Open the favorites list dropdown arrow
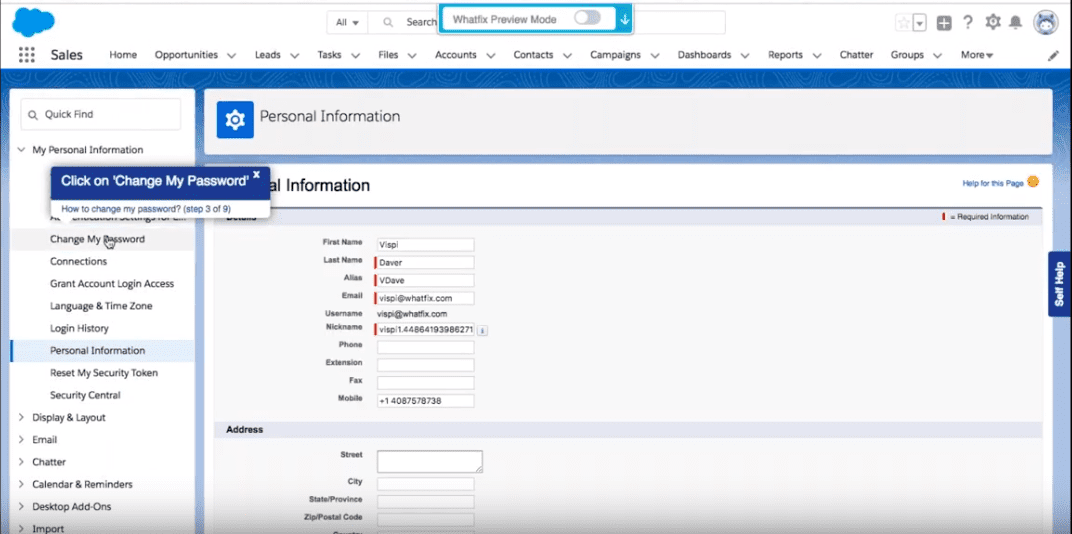Screen dimensions: 1072x534 tap(920, 23)
